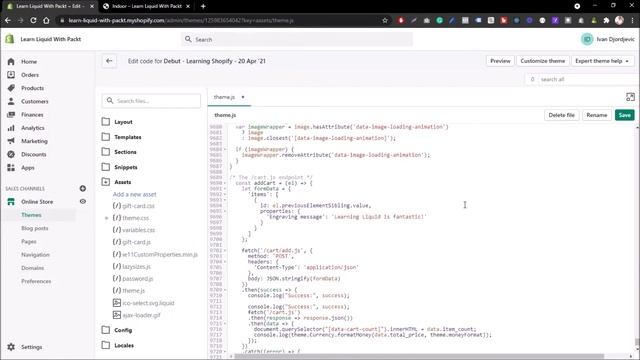
Task: Close the theme.js editor tab
Action: pyautogui.click(x=243, y=97)
